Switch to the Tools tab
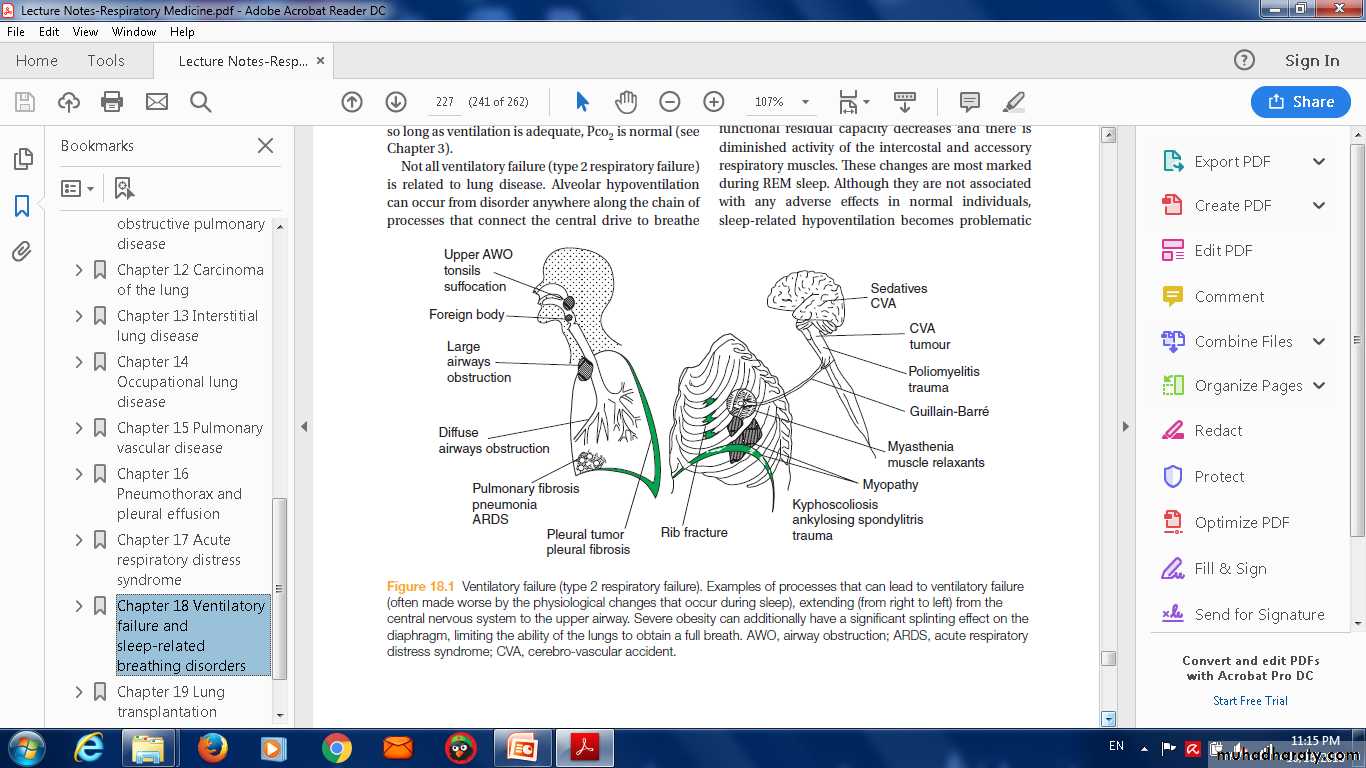 pyautogui.click(x=106, y=61)
